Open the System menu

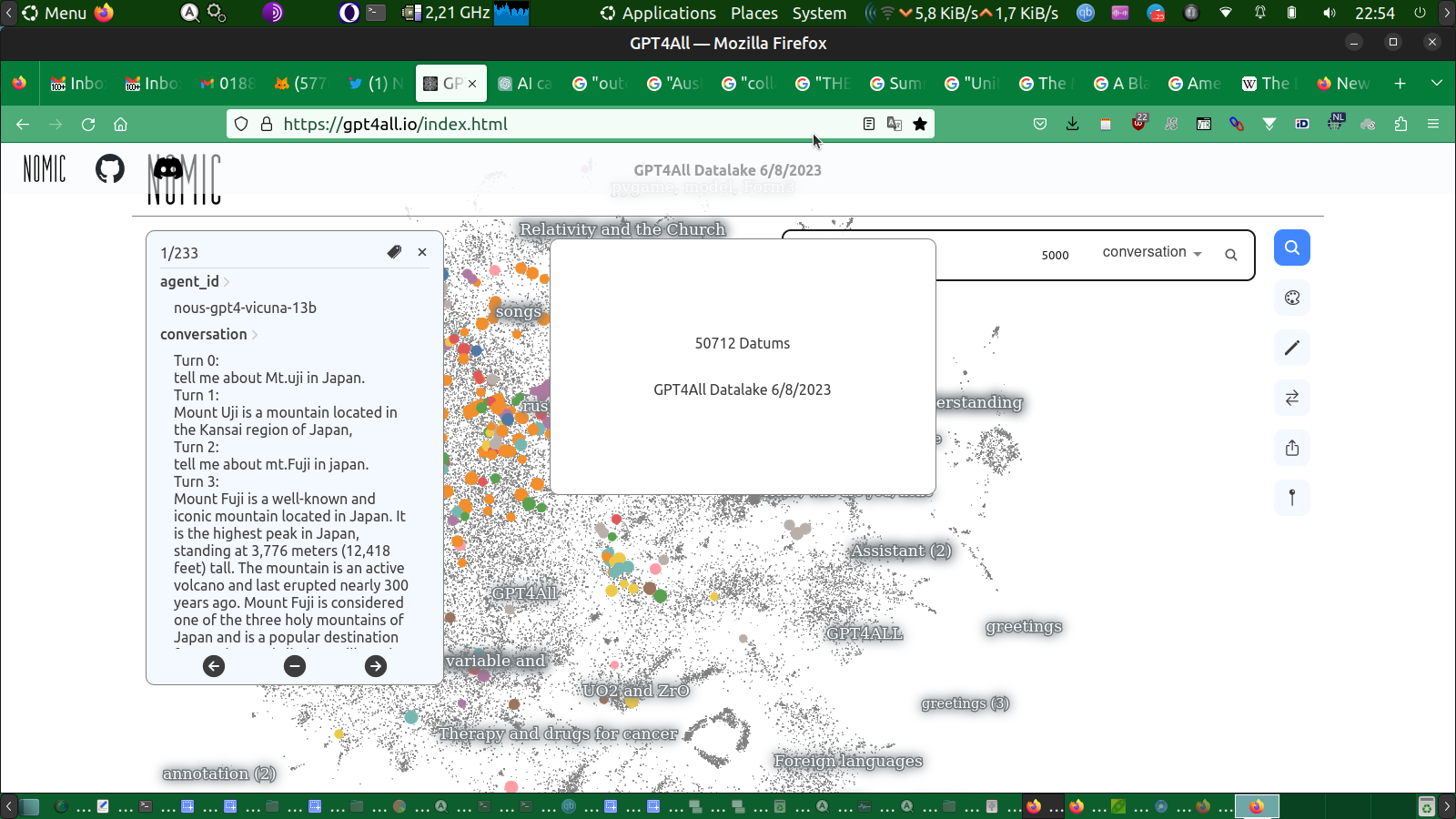(819, 13)
